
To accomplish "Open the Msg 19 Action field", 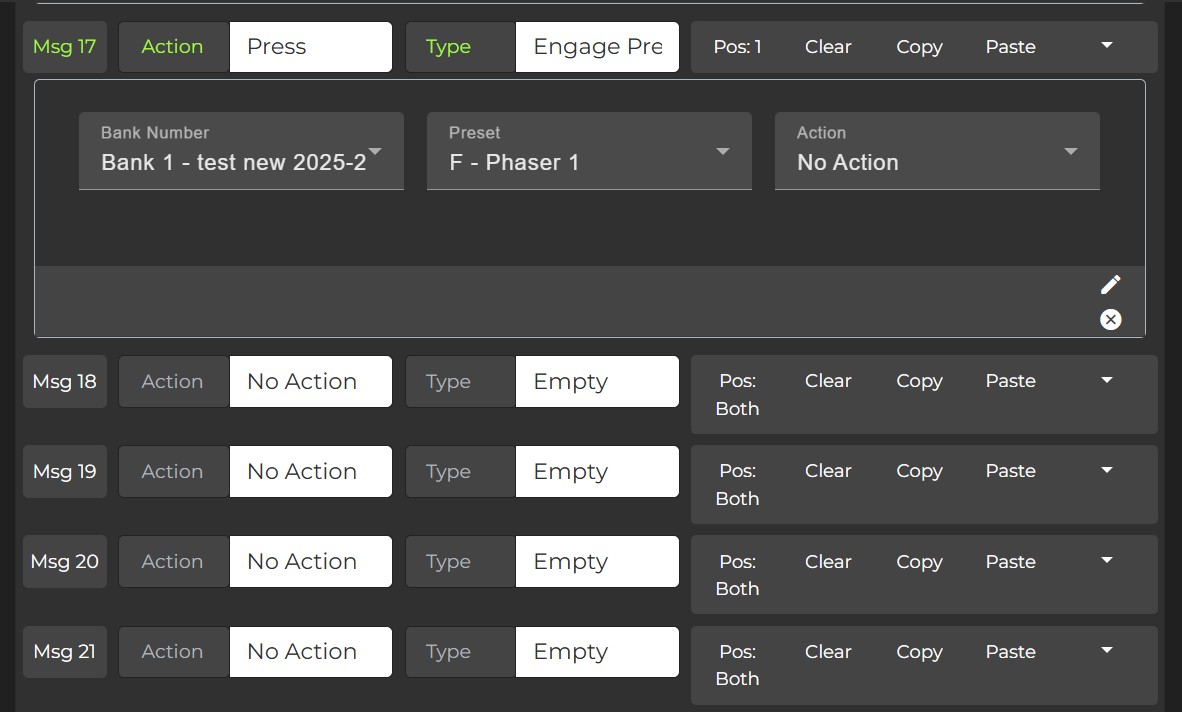I will click(310, 471).
